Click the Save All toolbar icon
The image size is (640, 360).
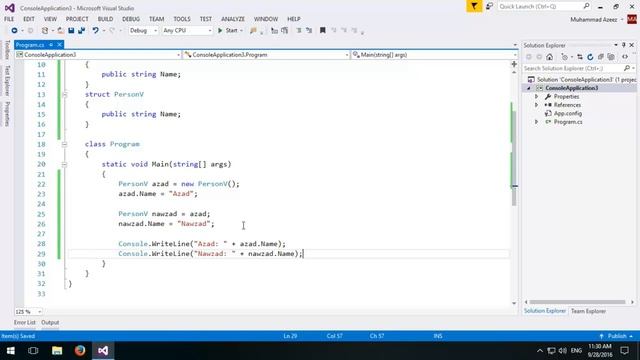81,31
